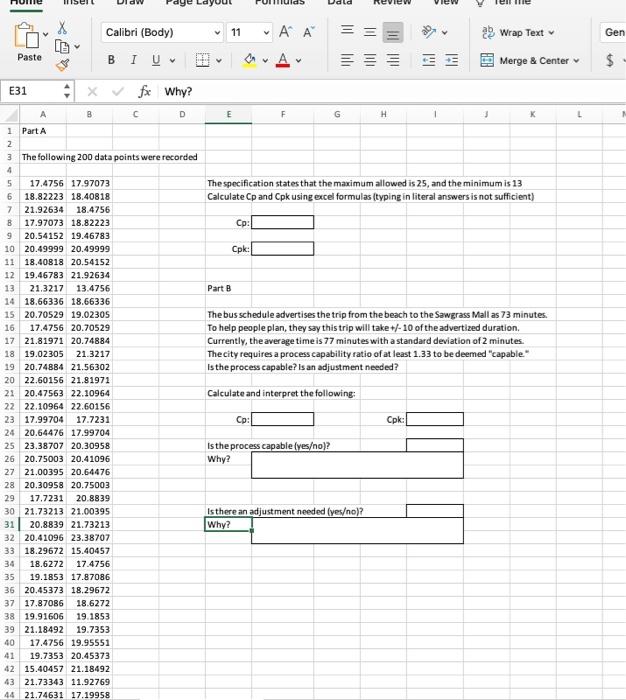Apply red font color A
Screen dimensions: 626x700
(x=283, y=60)
